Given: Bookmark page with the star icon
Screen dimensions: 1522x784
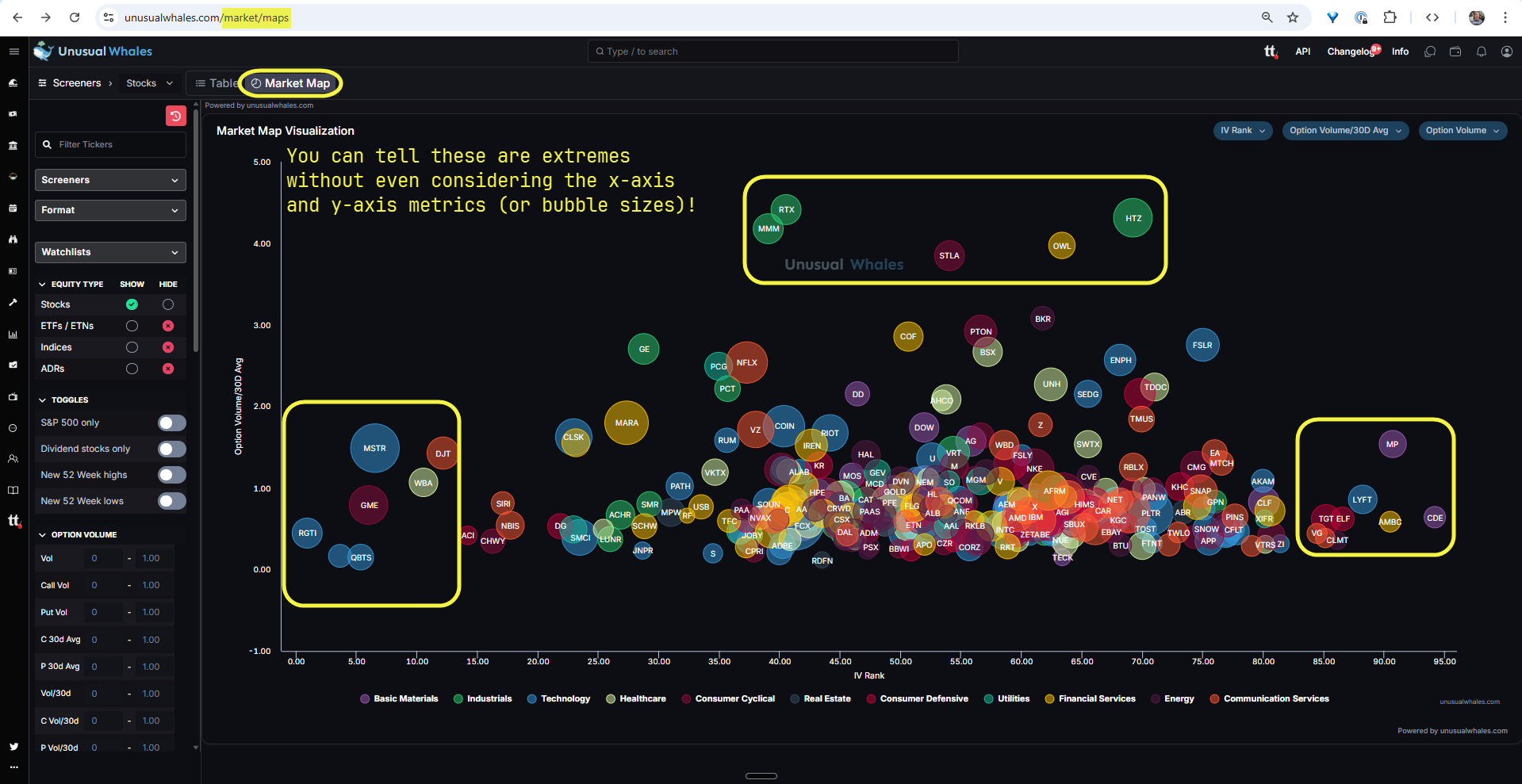Looking at the screenshot, I should point(1293,17).
